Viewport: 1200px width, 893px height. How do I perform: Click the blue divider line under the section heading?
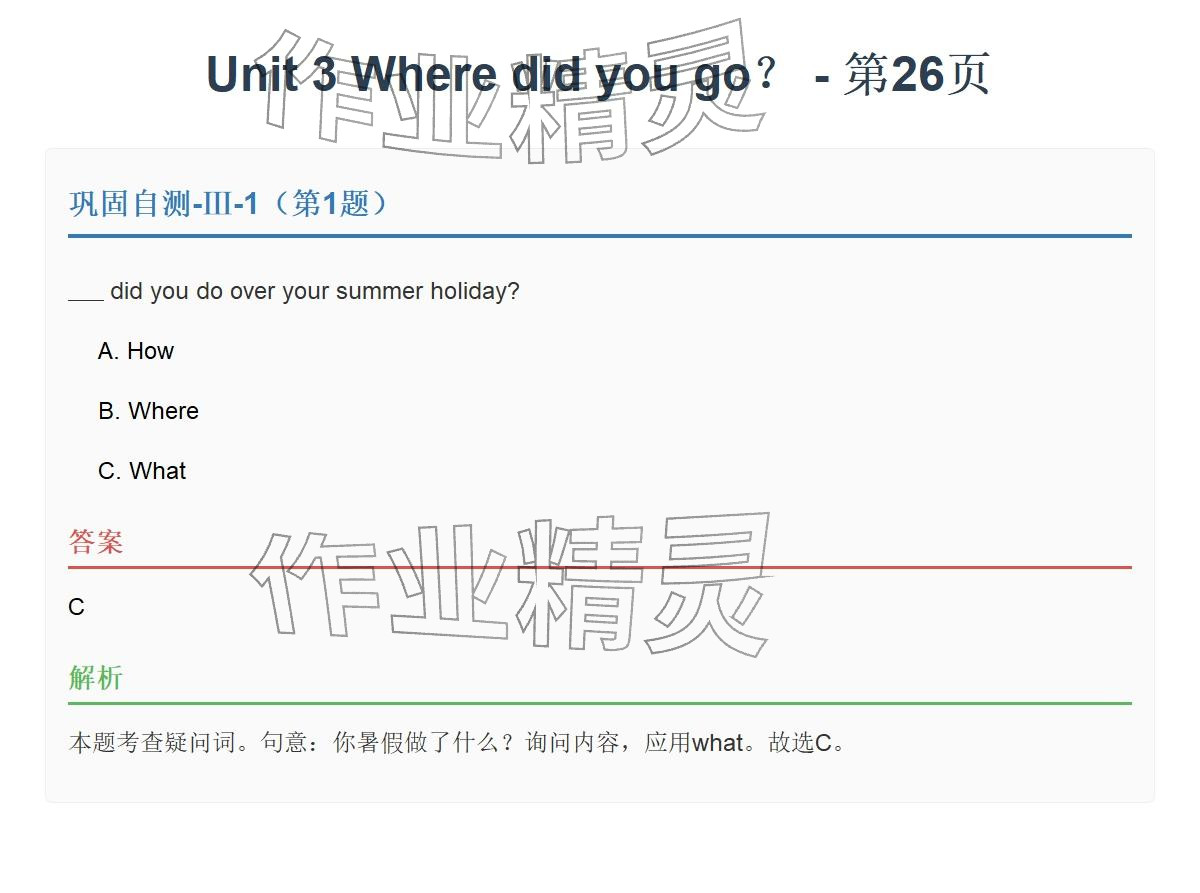[600, 236]
